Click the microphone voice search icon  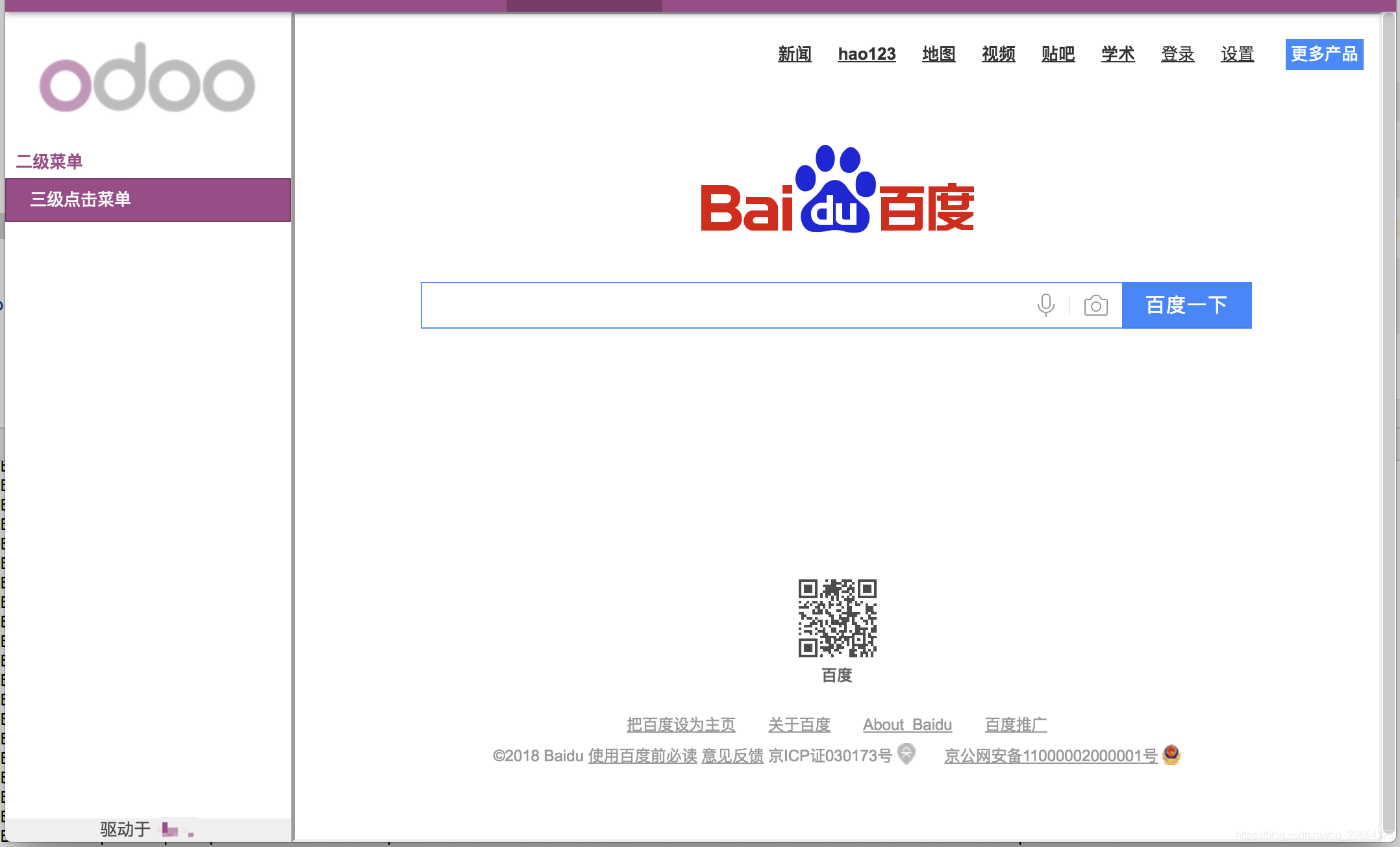(1045, 305)
